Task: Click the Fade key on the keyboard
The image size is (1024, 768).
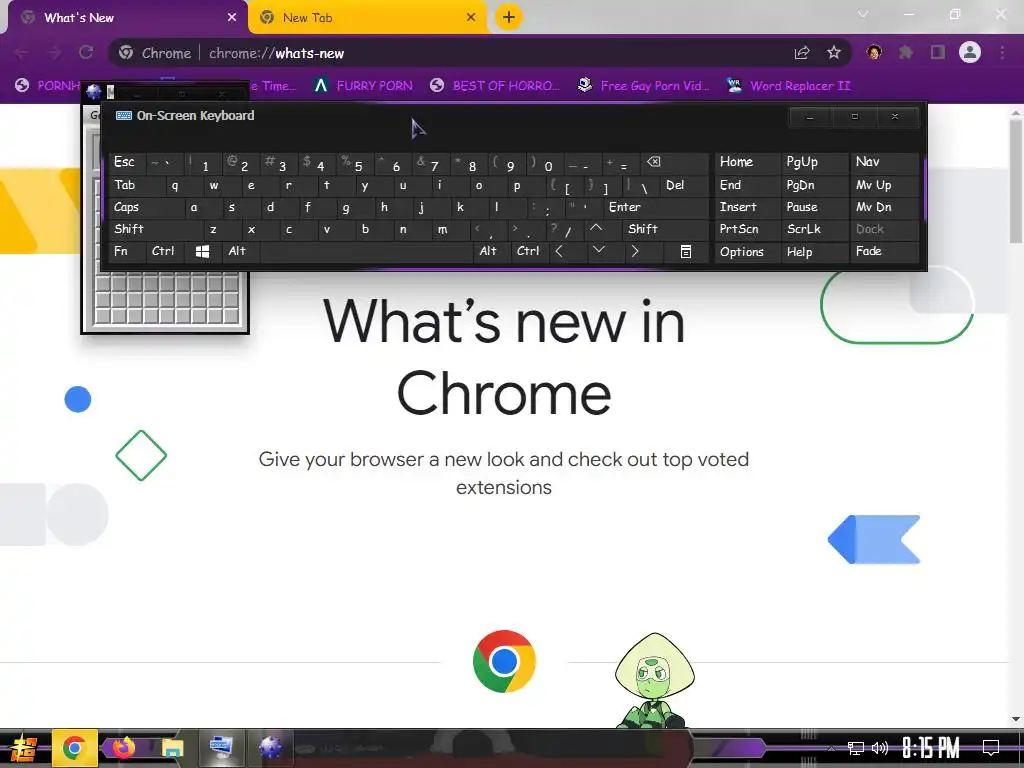Action: tap(884, 251)
